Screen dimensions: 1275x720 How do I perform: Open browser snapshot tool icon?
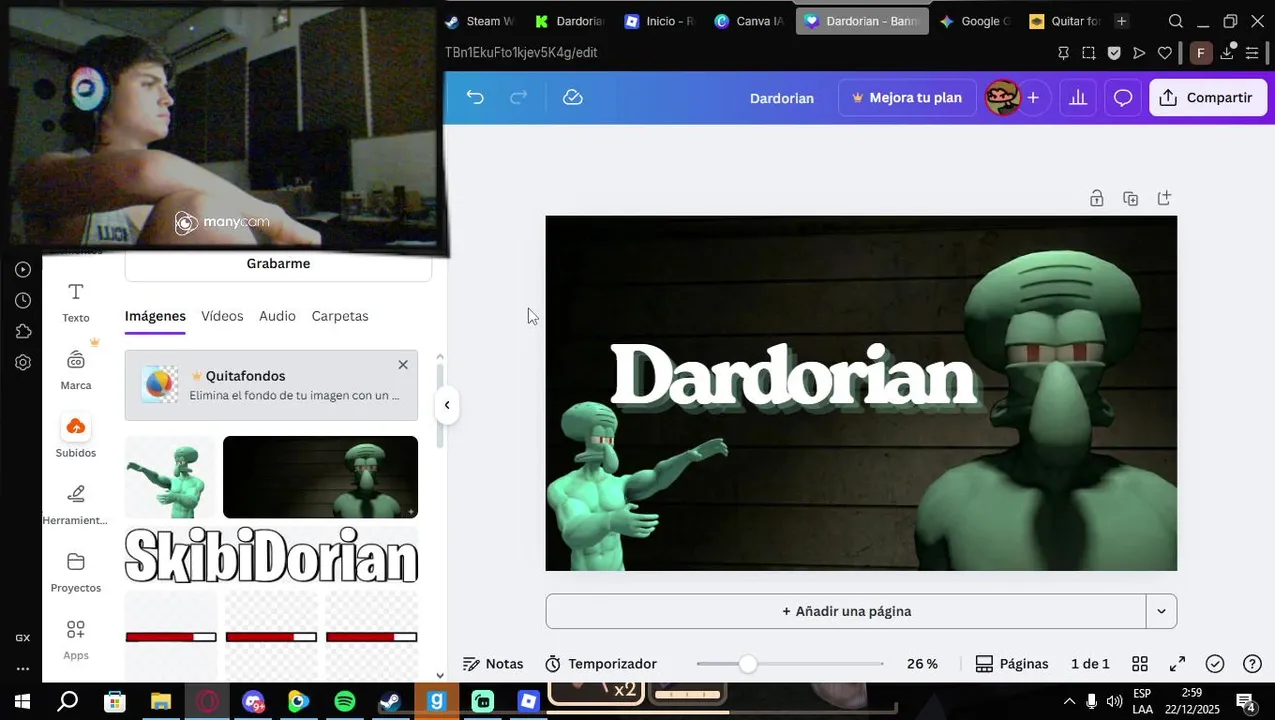coord(1088,53)
